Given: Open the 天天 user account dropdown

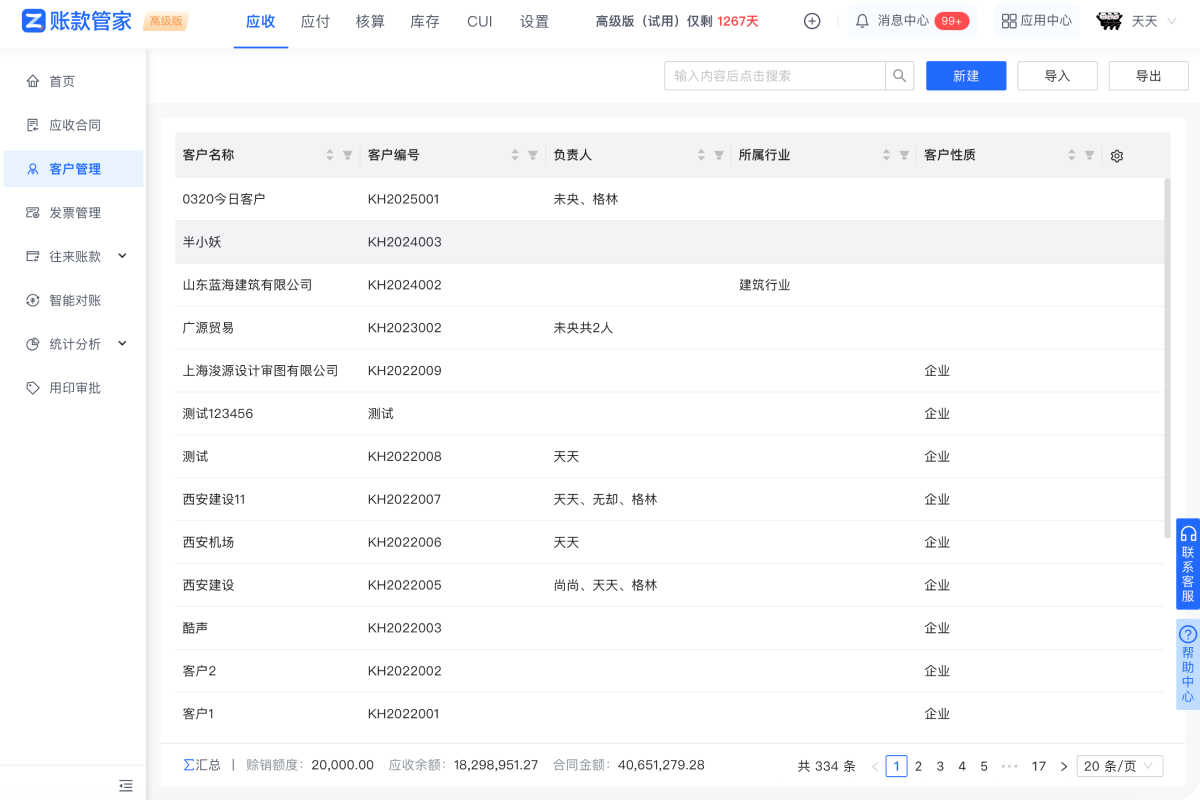Looking at the screenshot, I should (1136, 21).
